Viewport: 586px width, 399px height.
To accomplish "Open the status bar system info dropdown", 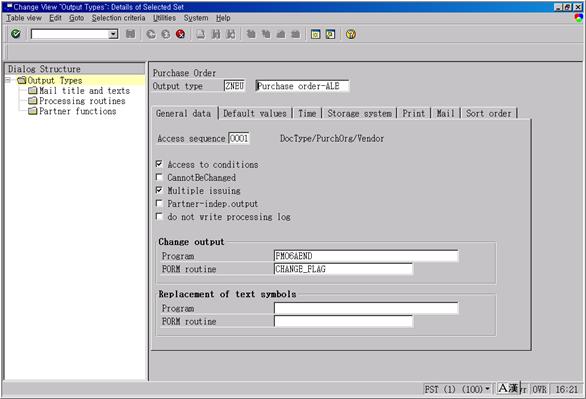I will (487, 389).
